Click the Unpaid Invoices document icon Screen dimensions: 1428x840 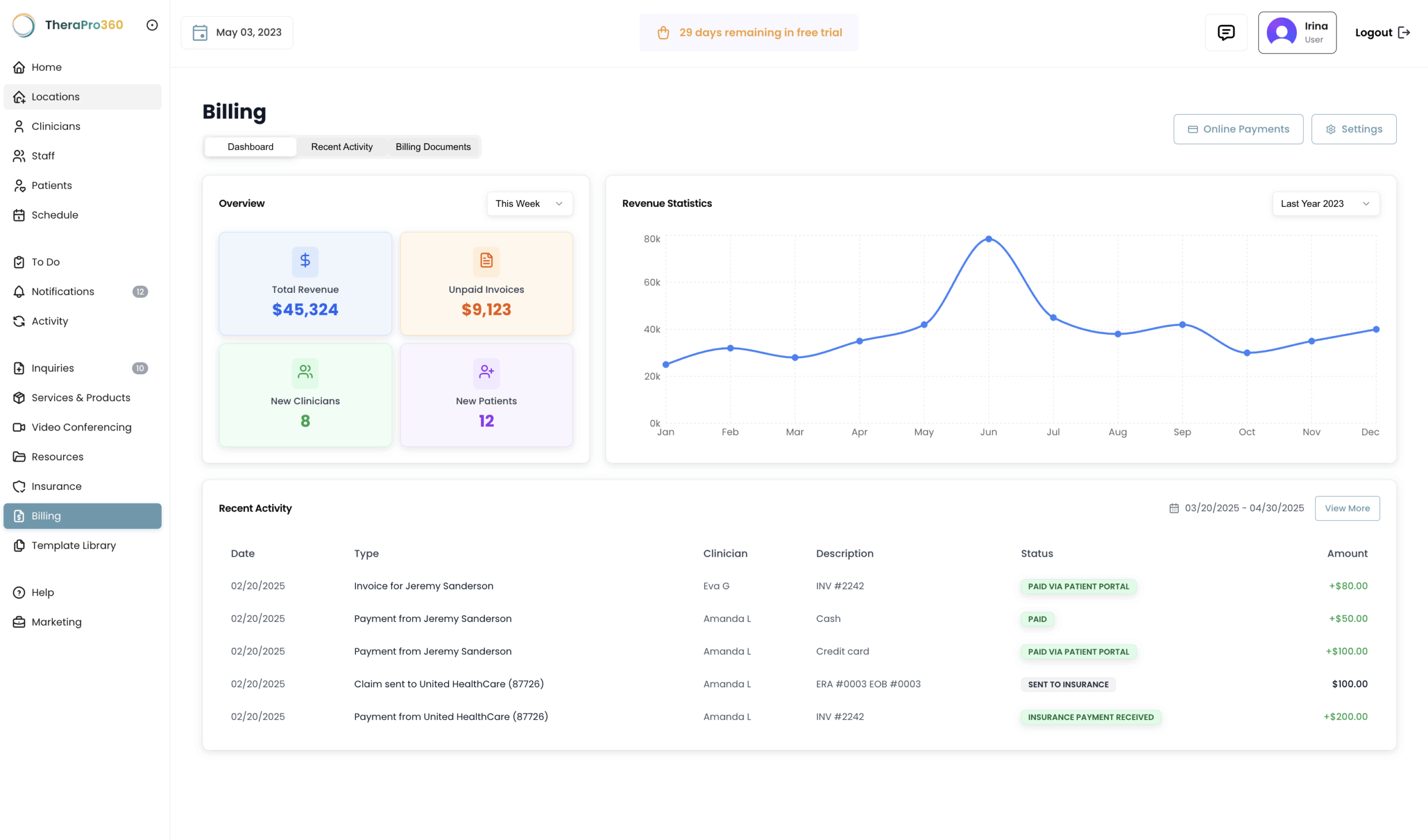coord(486,260)
